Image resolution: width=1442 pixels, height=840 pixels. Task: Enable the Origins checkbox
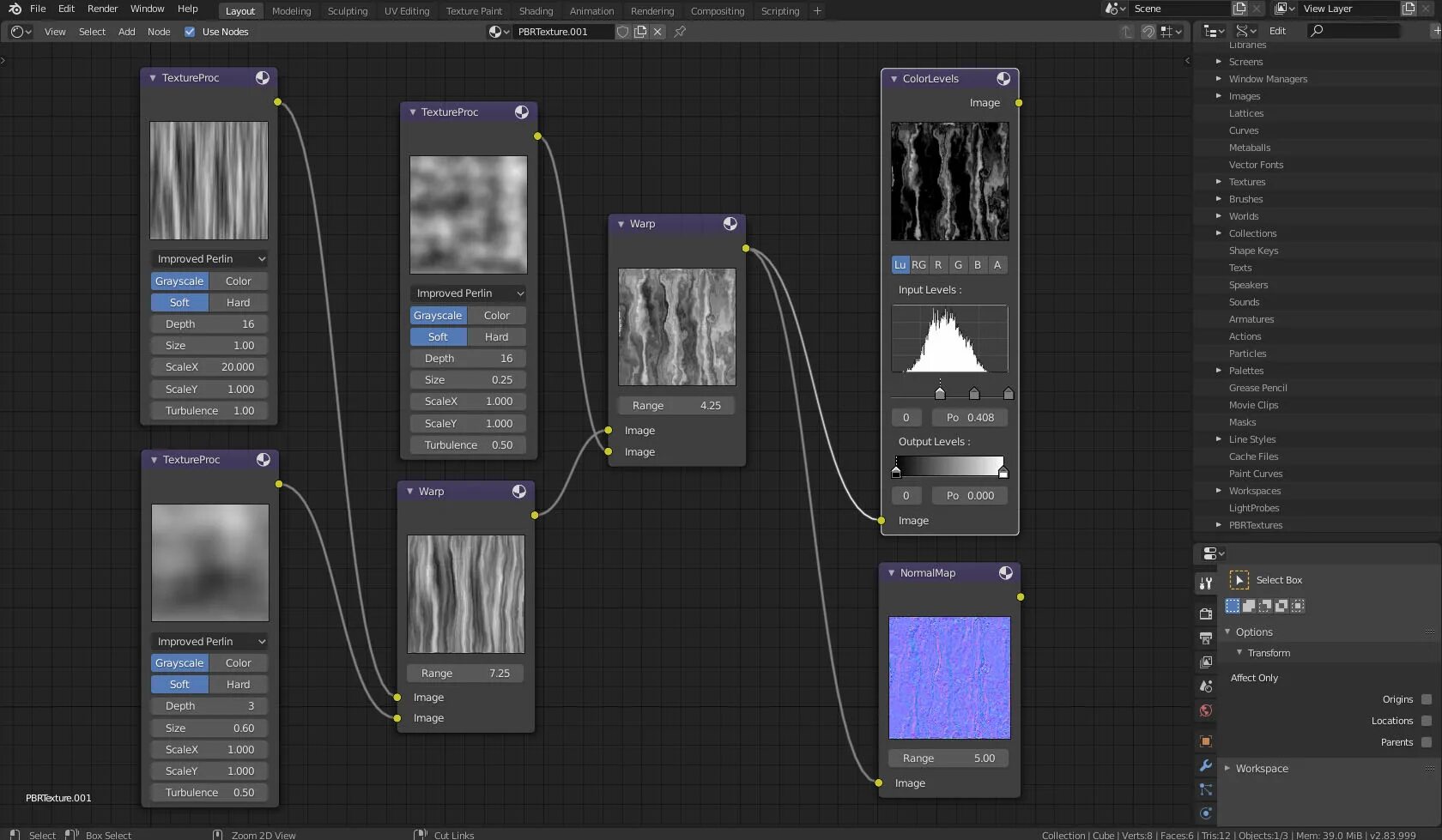point(1427,699)
